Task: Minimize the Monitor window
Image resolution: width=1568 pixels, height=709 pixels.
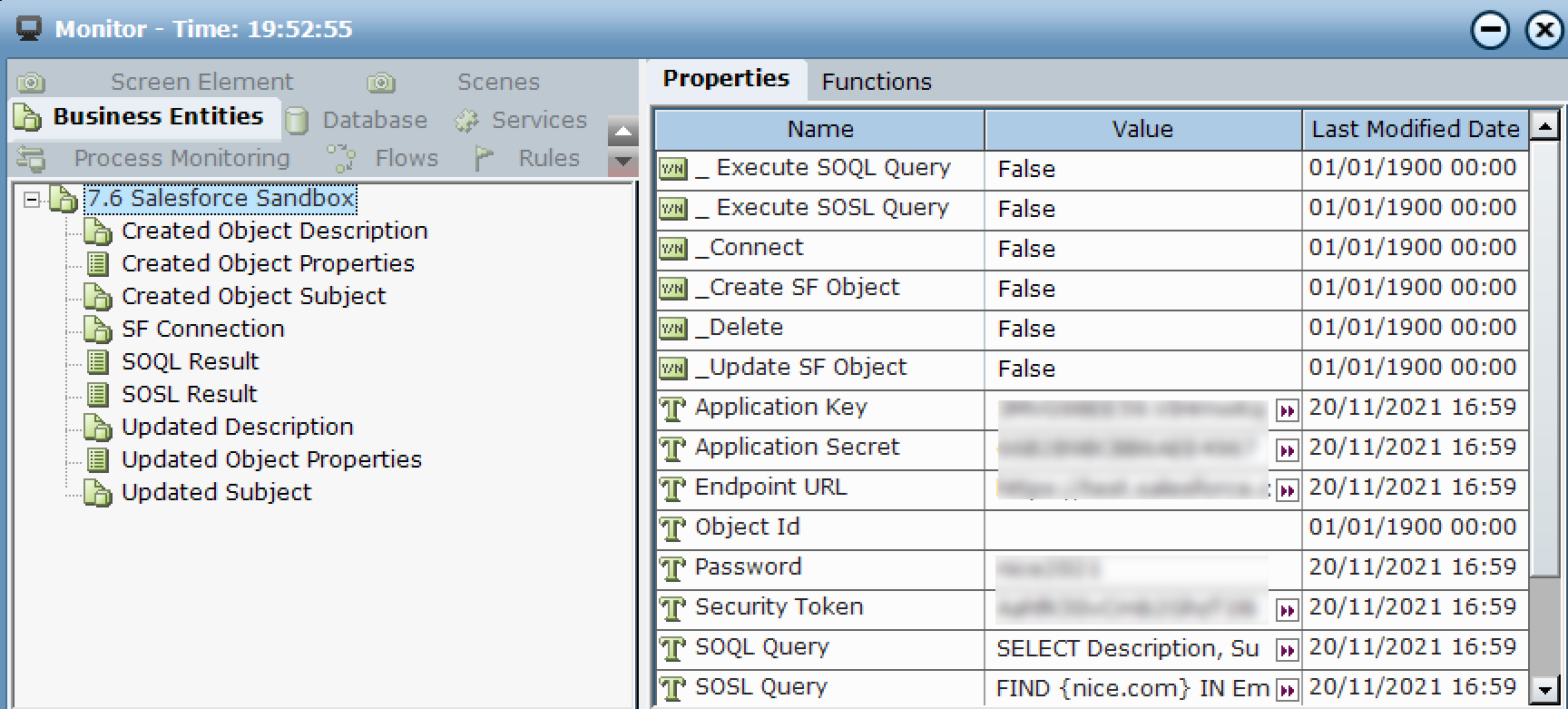Action: [1490, 30]
